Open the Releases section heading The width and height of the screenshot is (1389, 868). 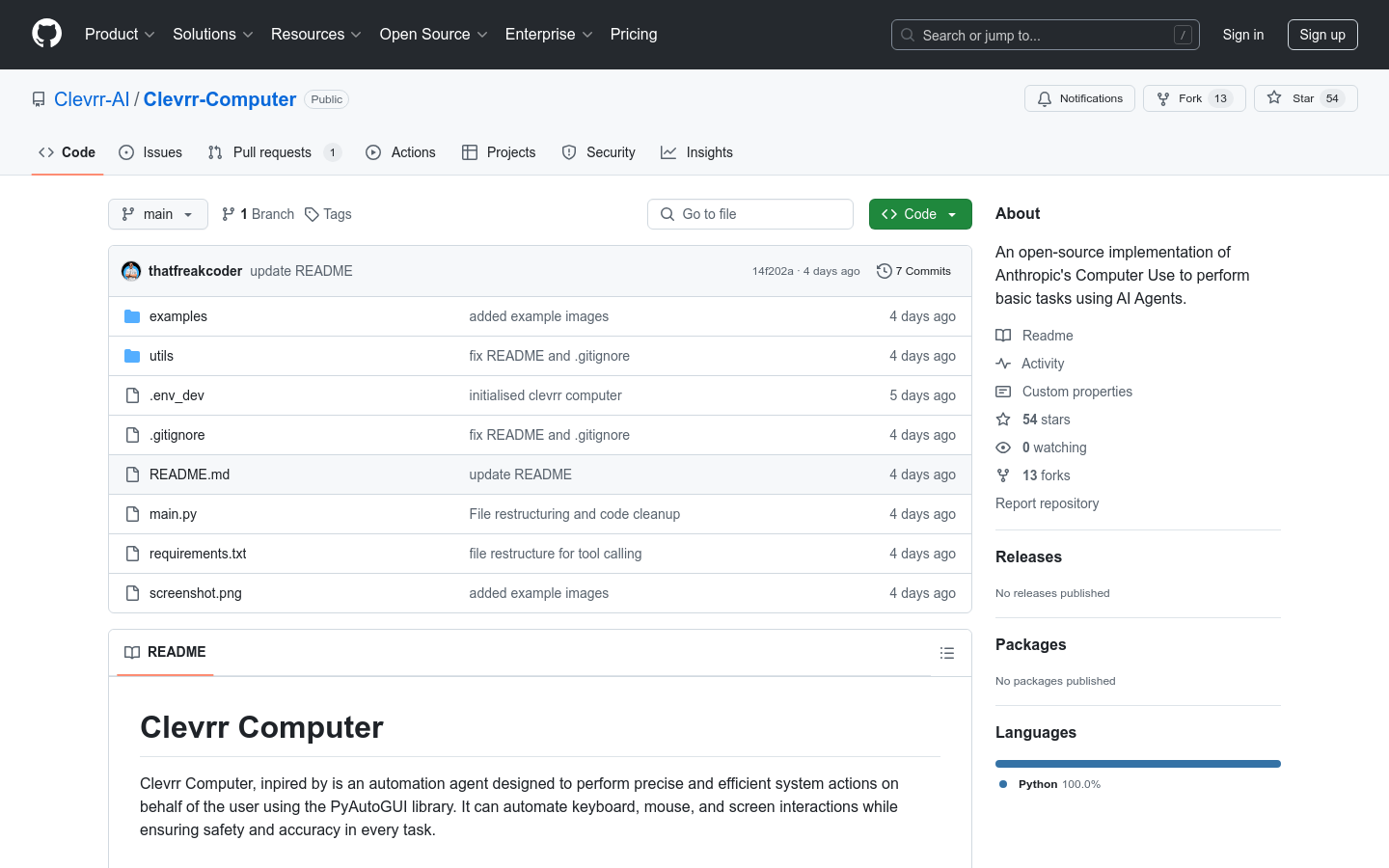click(1028, 557)
